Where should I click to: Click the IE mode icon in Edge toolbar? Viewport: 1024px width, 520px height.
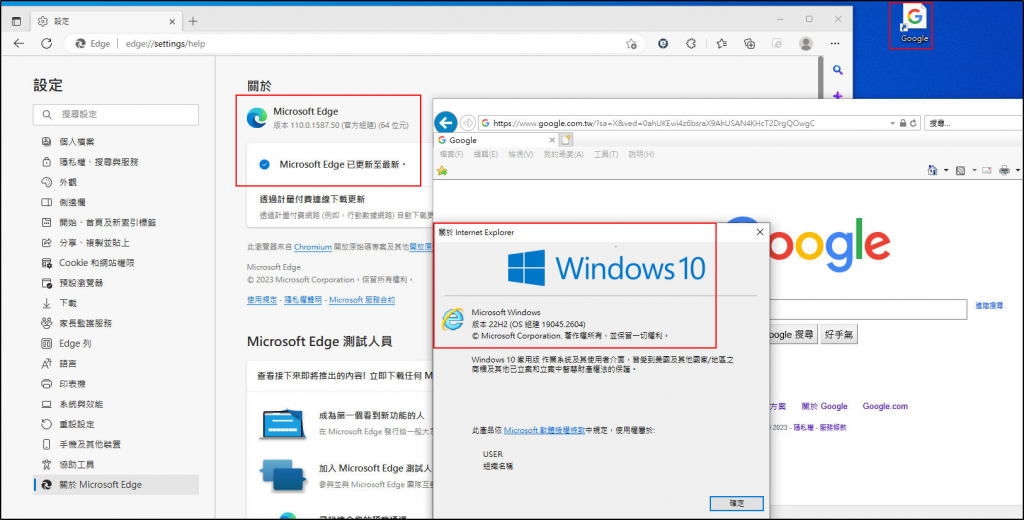[x=777, y=44]
